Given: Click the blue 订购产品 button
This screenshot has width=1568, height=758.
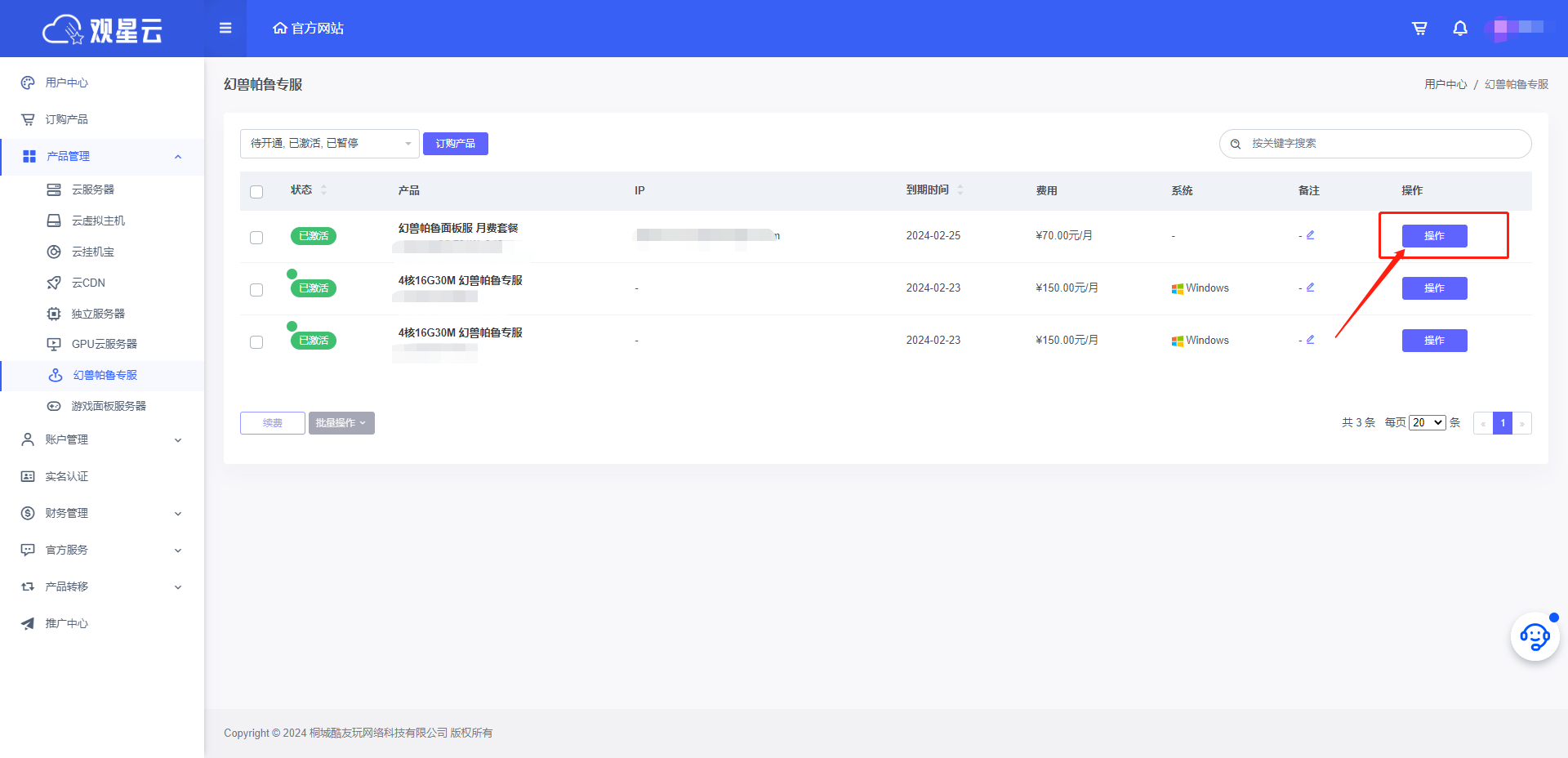Looking at the screenshot, I should tap(456, 144).
